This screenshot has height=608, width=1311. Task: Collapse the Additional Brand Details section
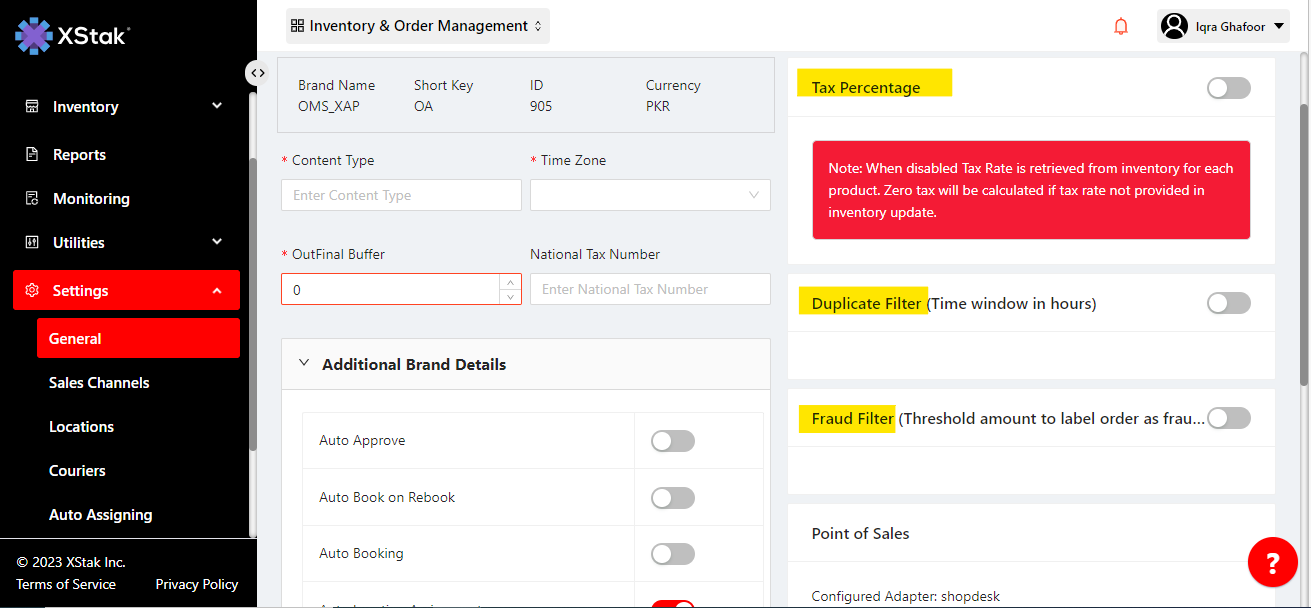pyautogui.click(x=305, y=364)
